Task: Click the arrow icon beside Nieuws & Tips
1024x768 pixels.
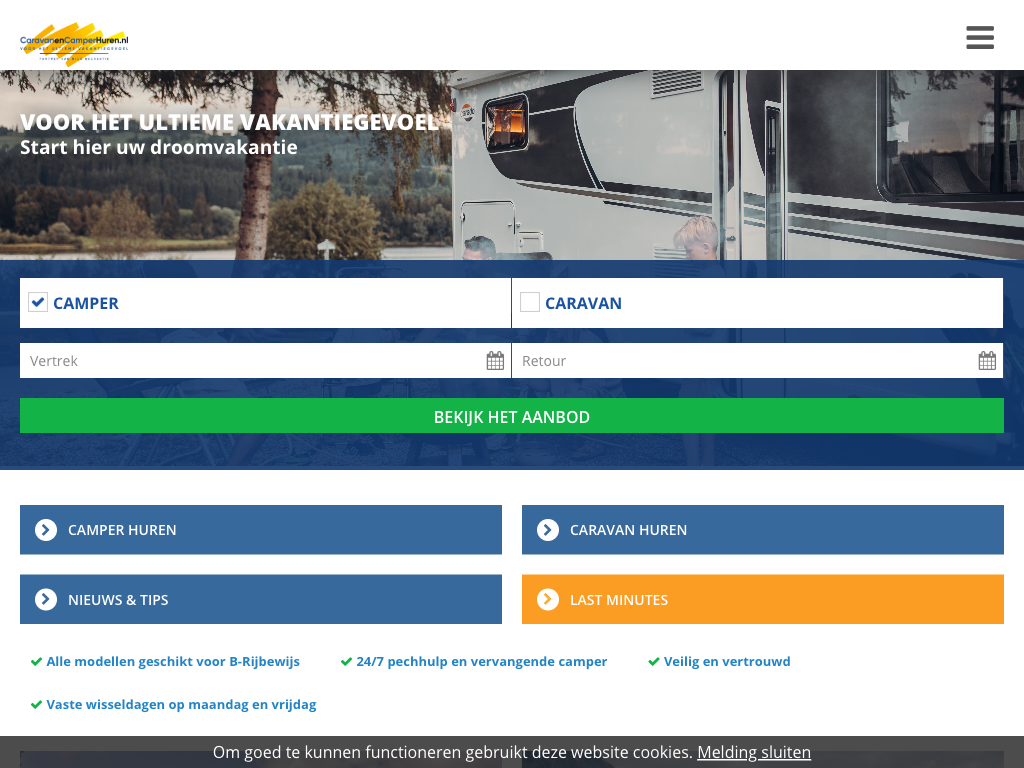Action: tap(46, 599)
